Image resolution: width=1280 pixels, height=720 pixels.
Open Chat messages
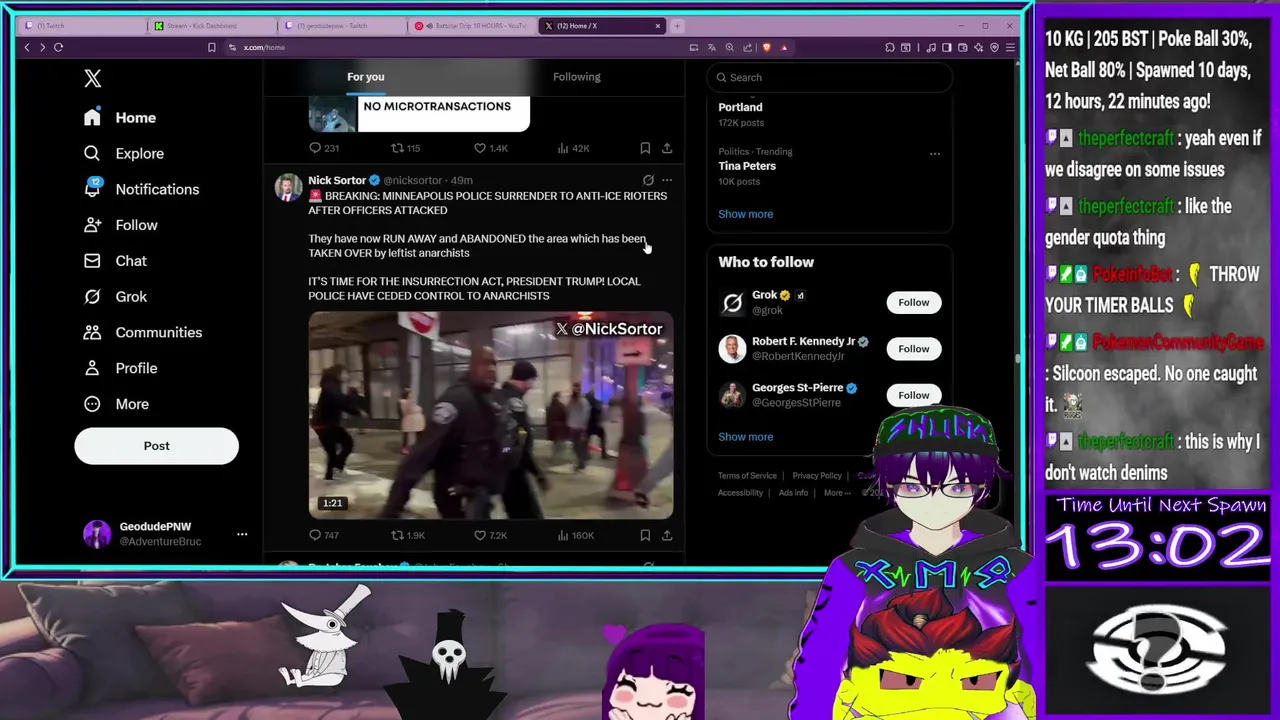coord(115,261)
